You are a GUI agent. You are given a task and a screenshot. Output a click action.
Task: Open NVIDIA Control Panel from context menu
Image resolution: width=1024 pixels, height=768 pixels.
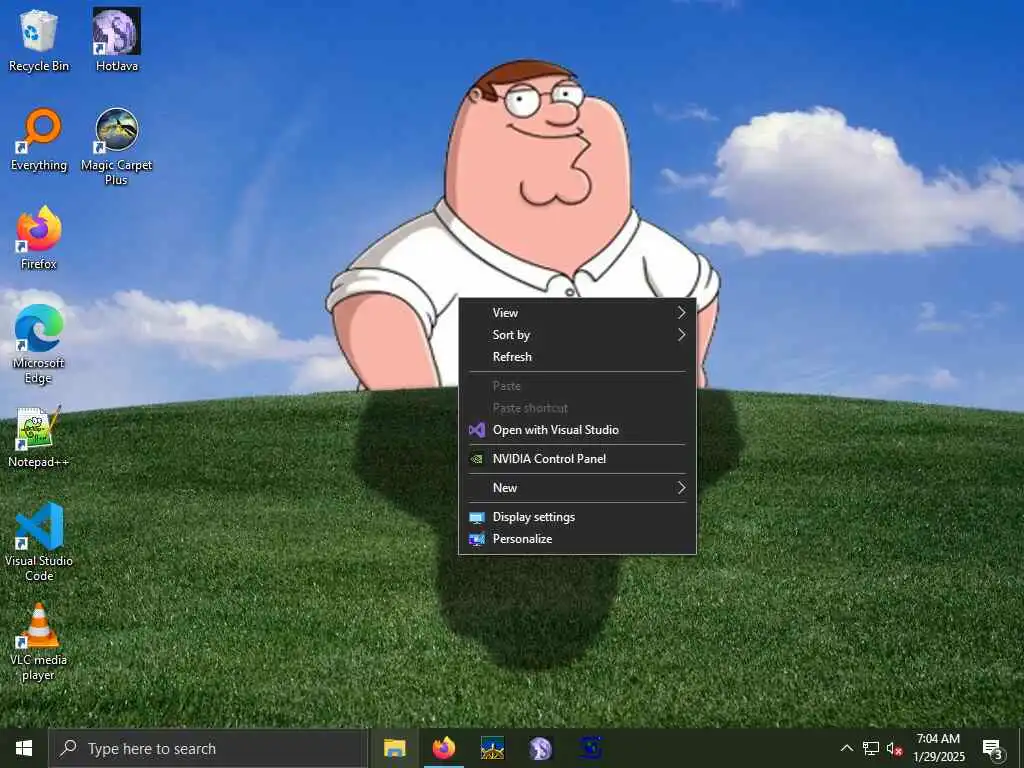577,458
